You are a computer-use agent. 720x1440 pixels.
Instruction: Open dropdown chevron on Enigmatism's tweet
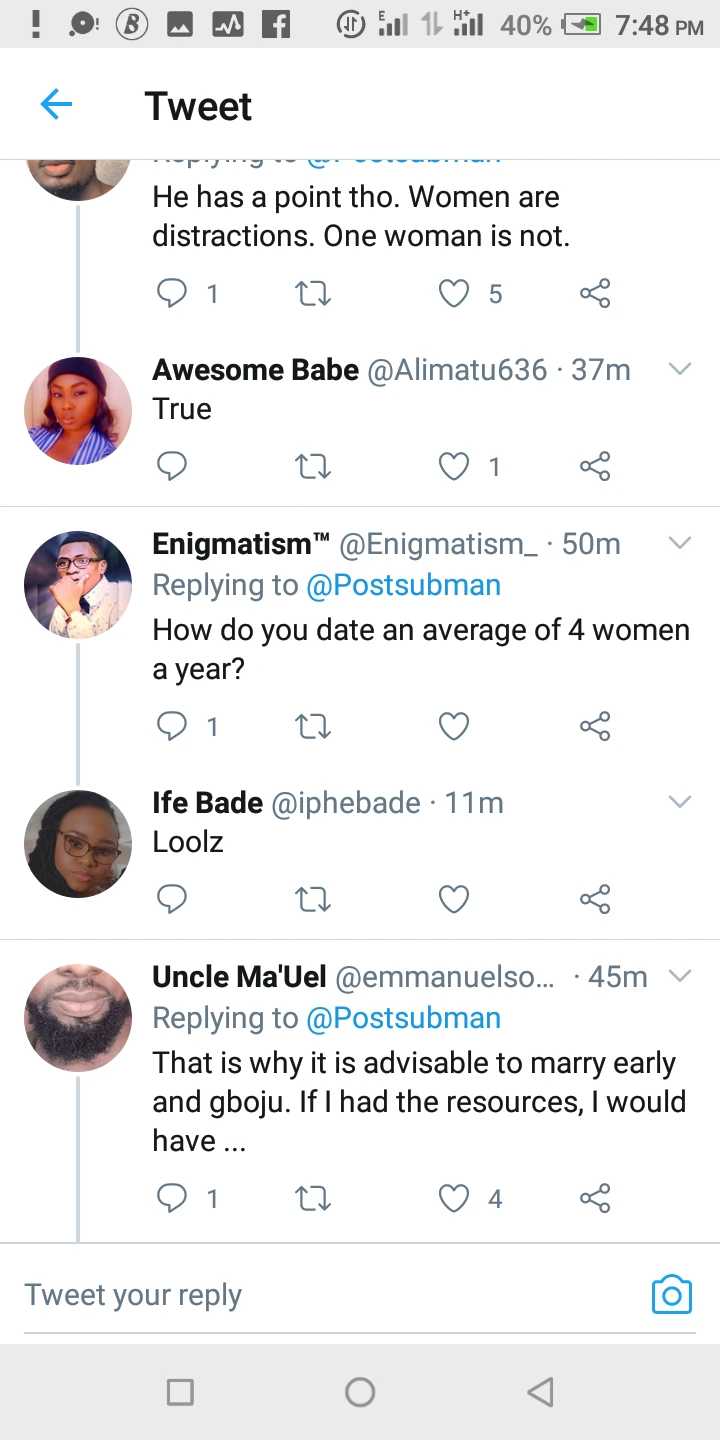(x=679, y=544)
